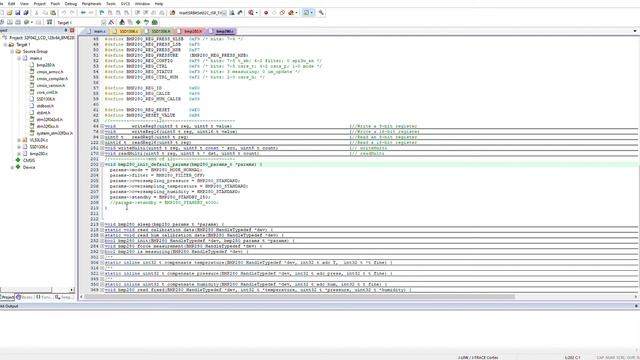Image resolution: width=640 pixels, height=360 pixels.
Task: Switch to the main.c editor tab
Action: [96, 31]
